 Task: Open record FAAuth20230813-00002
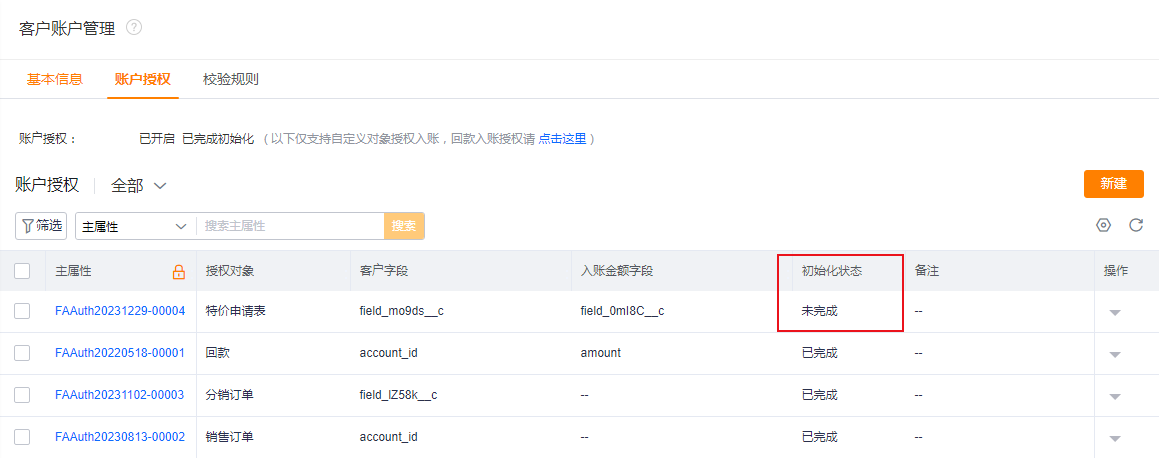(x=120, y=437)
